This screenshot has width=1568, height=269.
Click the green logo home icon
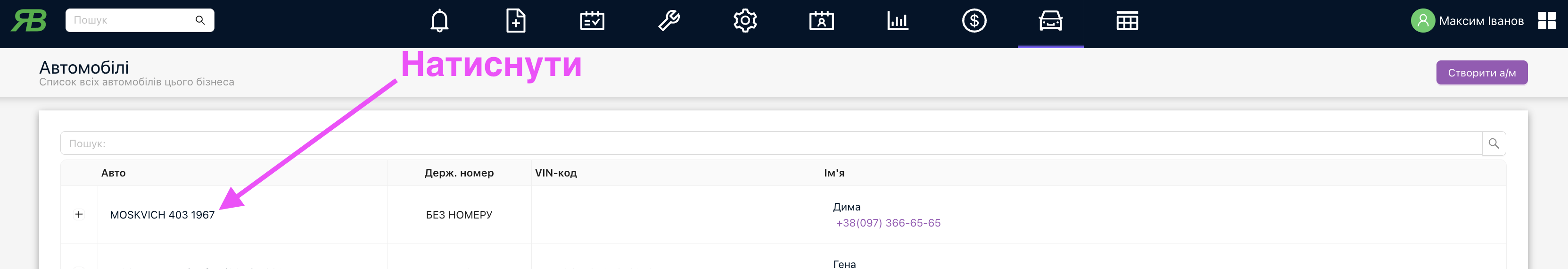(29, 21)
